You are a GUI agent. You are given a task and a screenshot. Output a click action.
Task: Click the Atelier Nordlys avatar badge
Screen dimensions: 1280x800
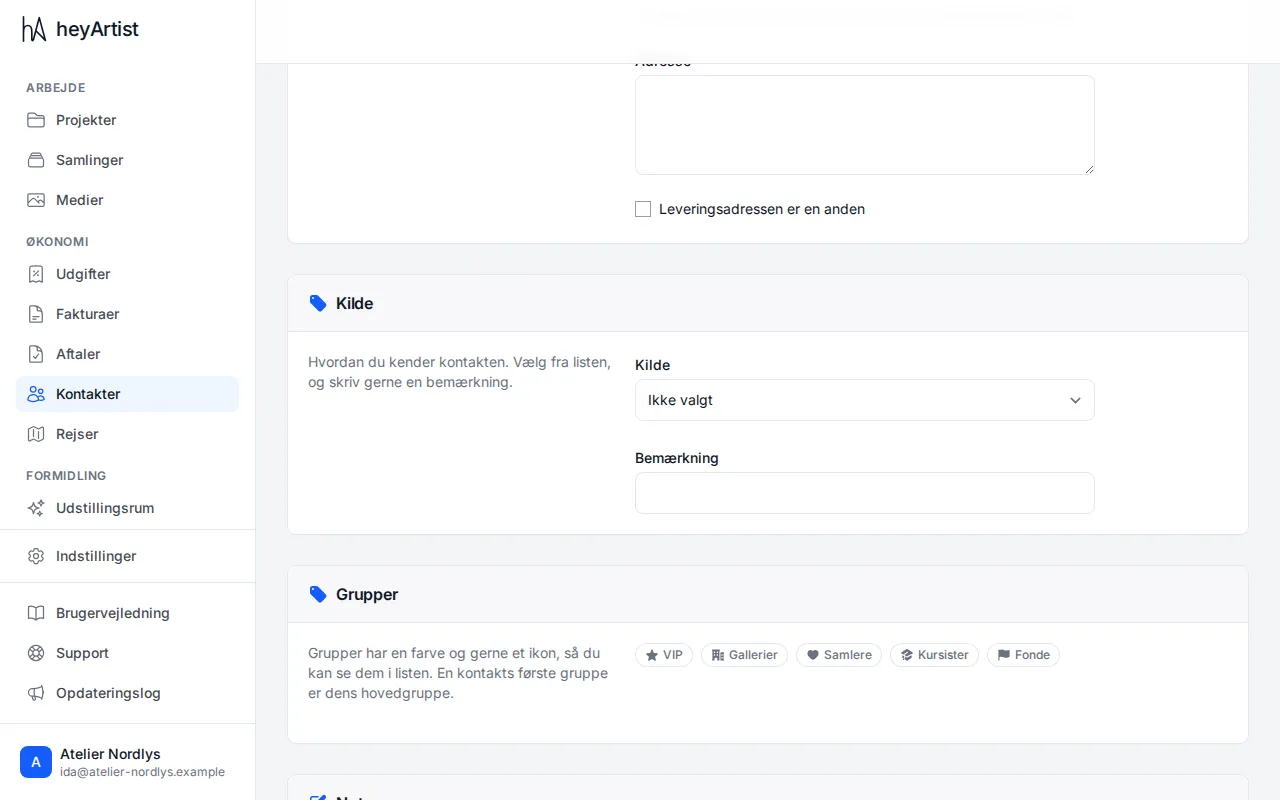tap(36, 762)
